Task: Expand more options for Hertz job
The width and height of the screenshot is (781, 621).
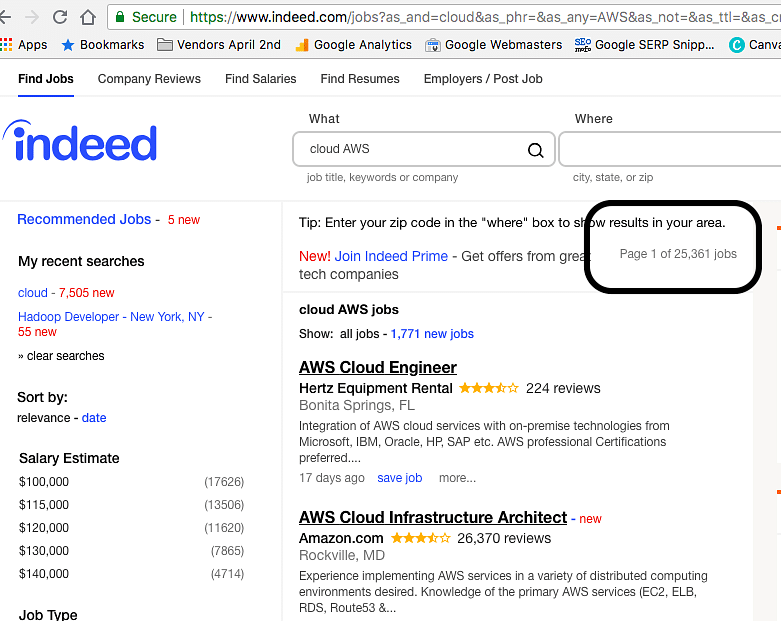Action: tap(457, 478)
